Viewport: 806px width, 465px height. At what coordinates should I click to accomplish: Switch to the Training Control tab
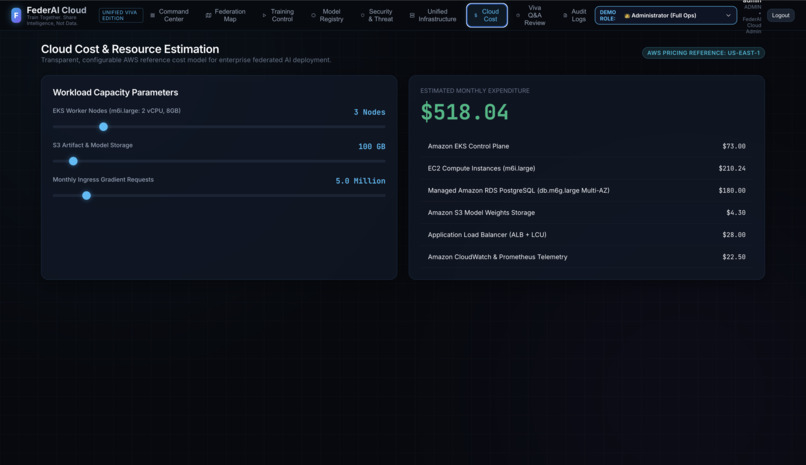(x=278, y=15)
